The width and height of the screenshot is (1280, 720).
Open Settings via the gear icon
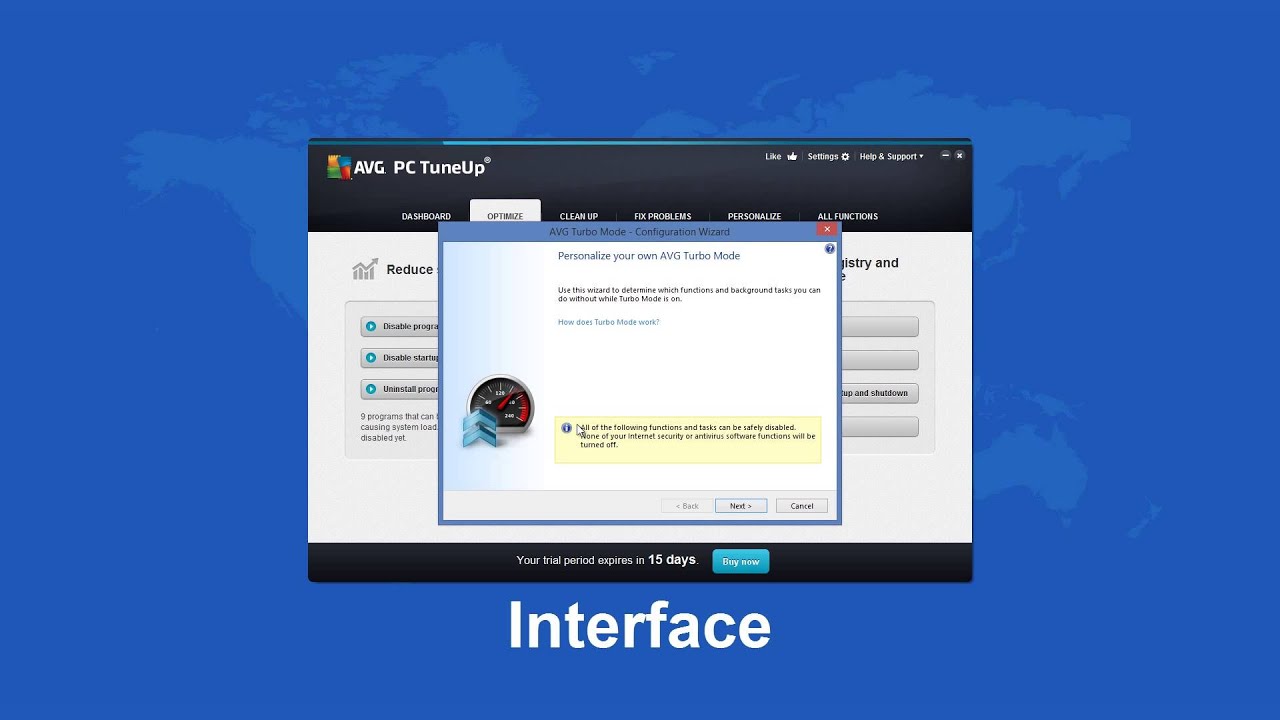point(845,157)
